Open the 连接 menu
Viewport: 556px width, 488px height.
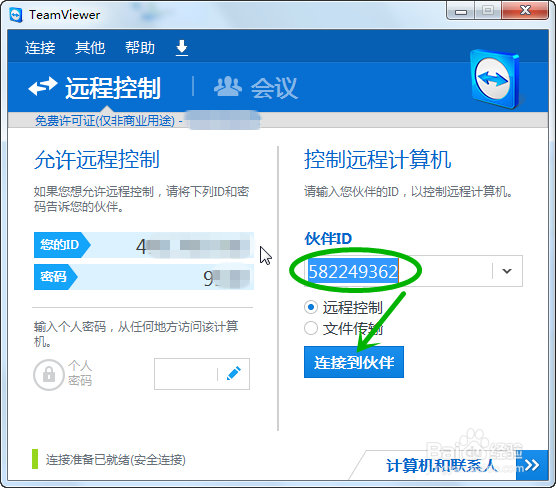pos(40,48)
